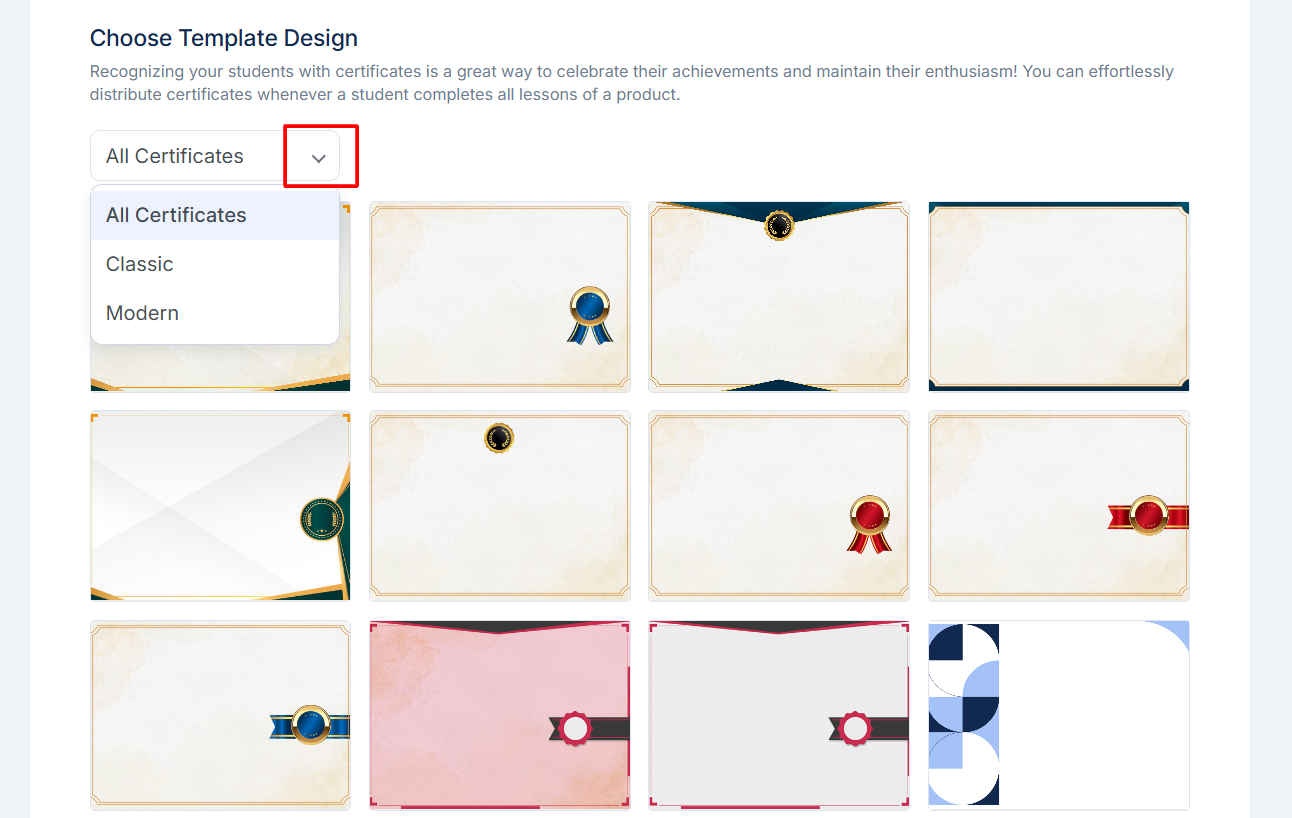Select All Certificates option in list
The image size is (1292, 818).
[215, 215]
